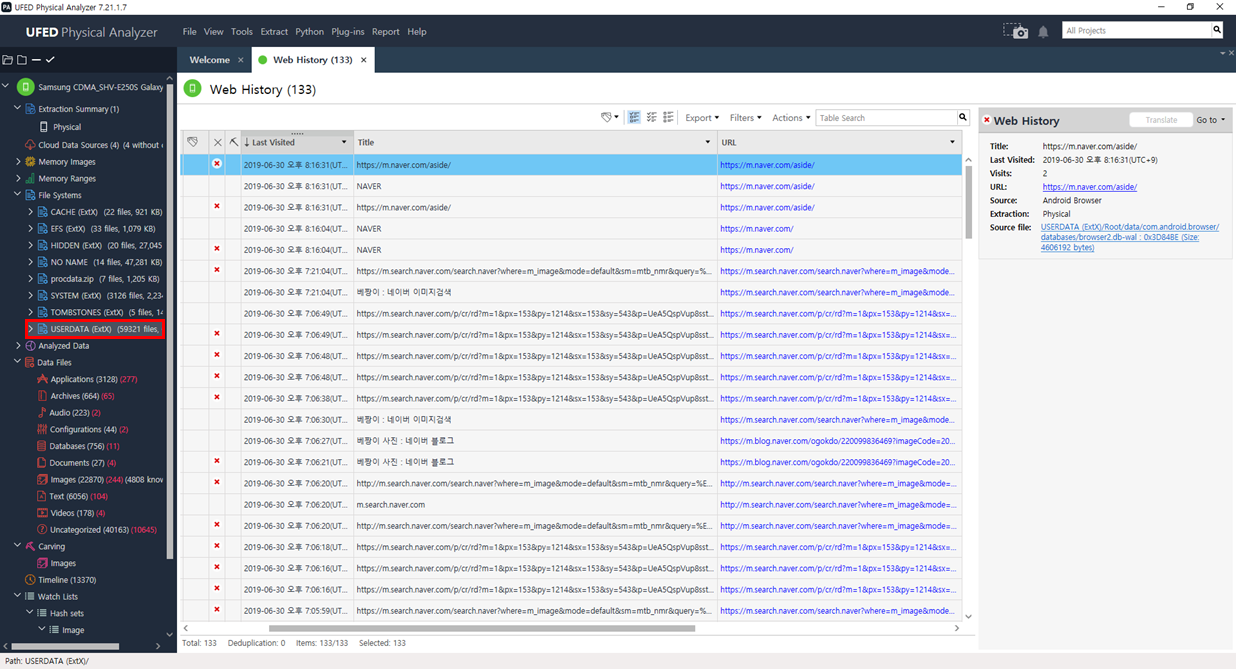Click the uncheck-all list icon
The width and height of the screenshot is (1236, 669).
(x=668, y=118)
